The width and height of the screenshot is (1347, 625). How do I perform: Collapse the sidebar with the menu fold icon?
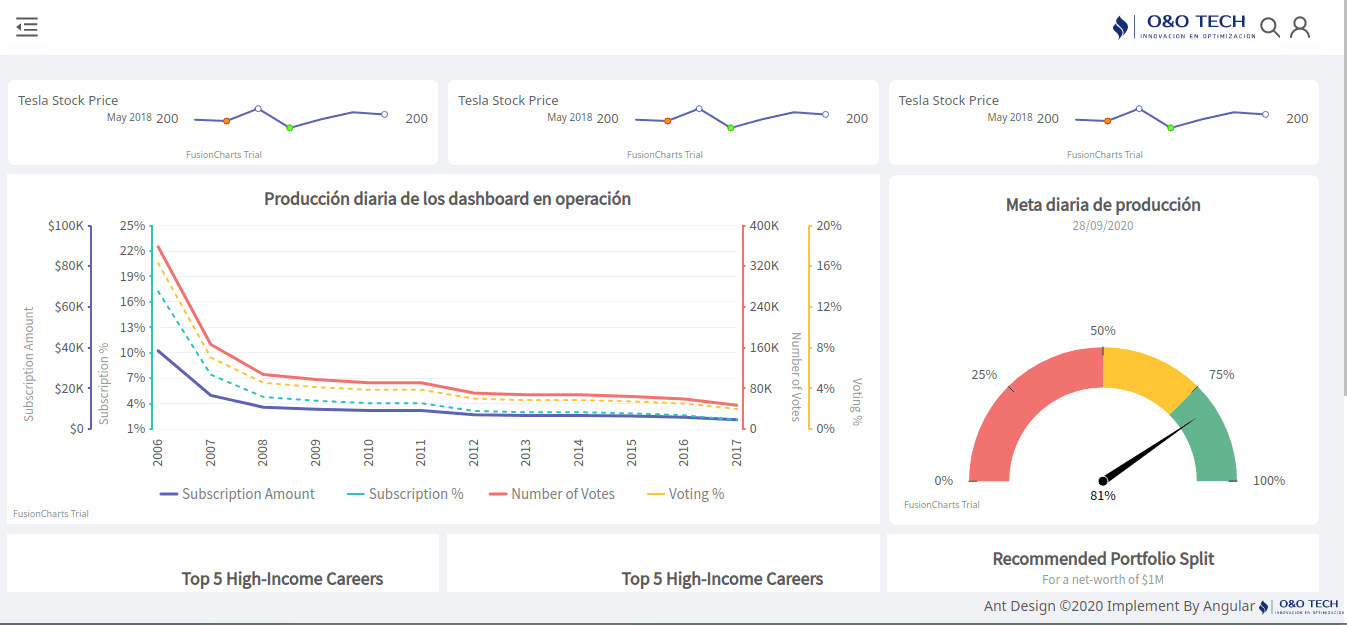tap(27, 27)
